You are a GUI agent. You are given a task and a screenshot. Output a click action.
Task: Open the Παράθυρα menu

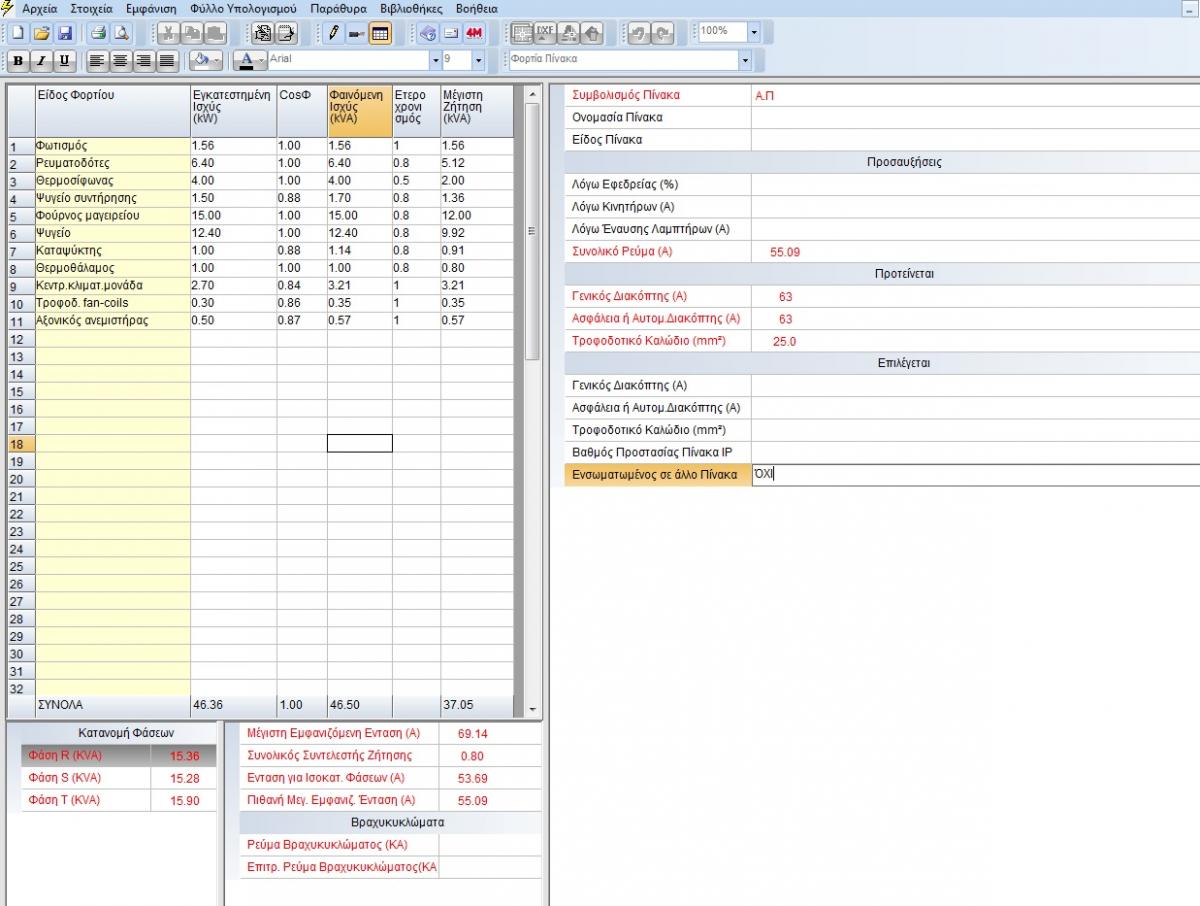[339, 8]
